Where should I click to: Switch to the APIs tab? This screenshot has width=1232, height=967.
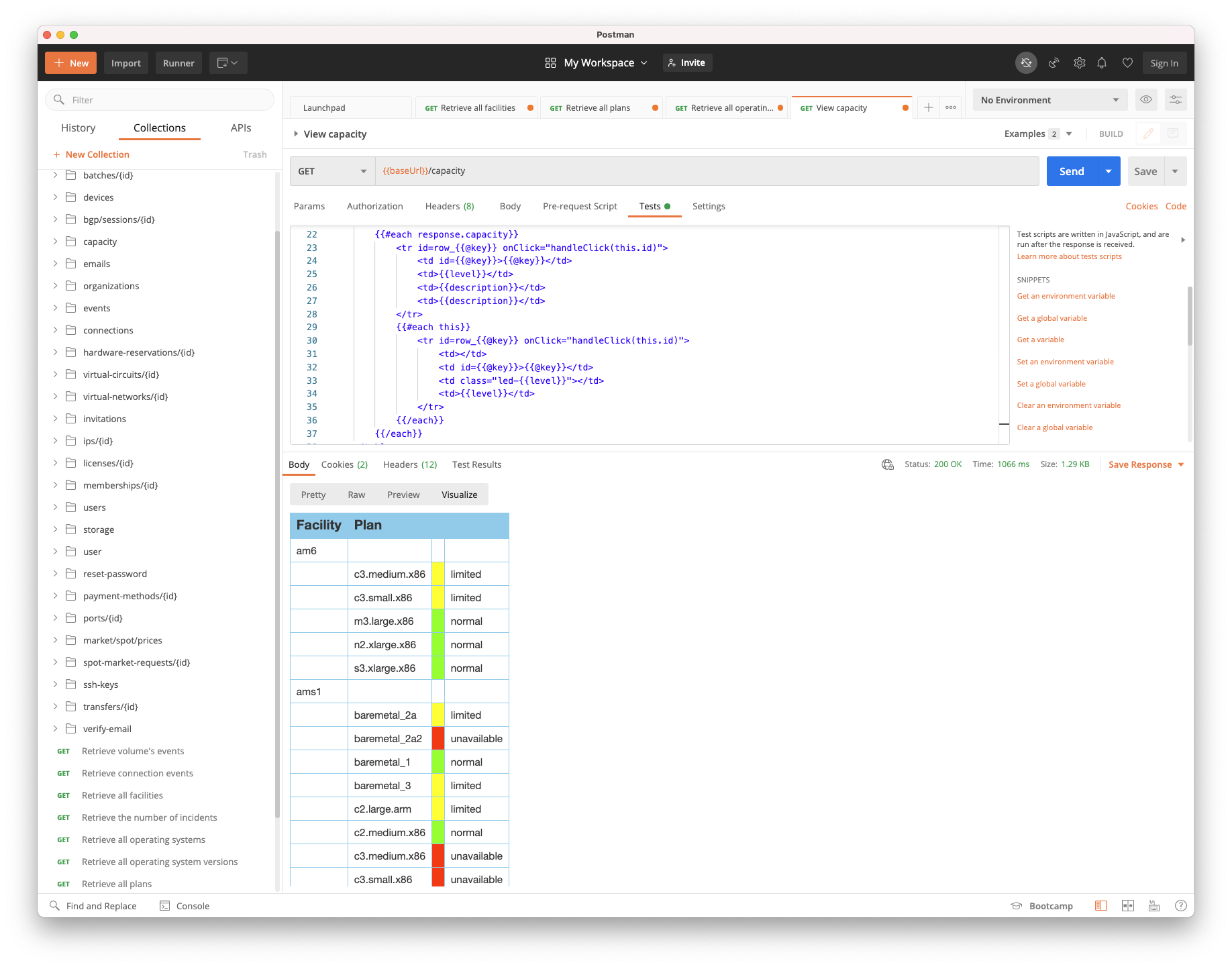241,128
